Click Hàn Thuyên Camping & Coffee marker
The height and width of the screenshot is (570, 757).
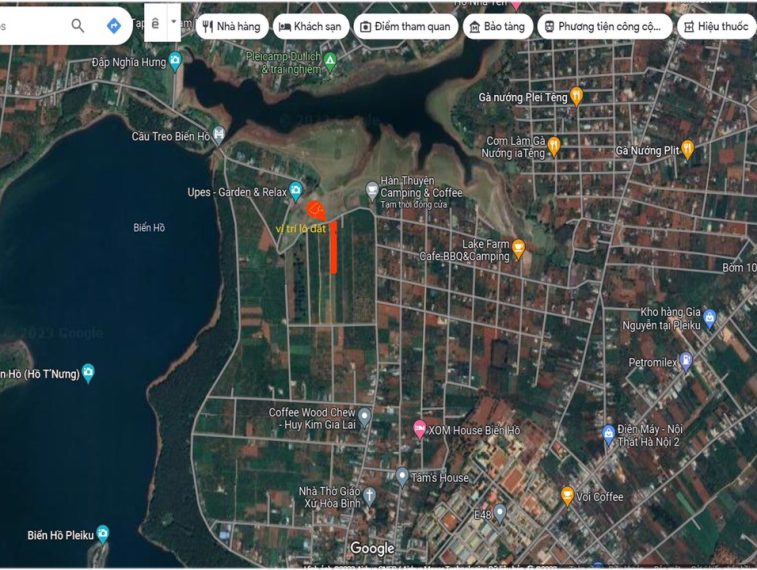[371, 190]
